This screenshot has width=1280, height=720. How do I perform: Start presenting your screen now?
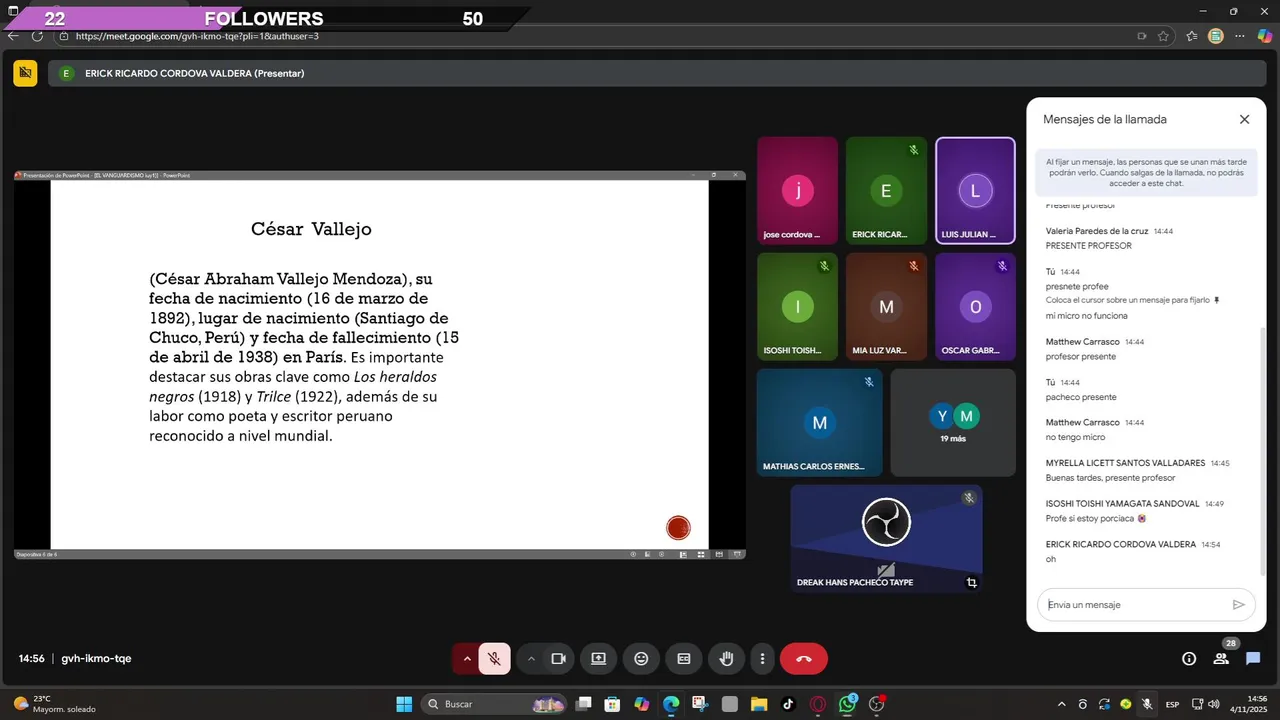pyautogui.click(x=598, y=658)
